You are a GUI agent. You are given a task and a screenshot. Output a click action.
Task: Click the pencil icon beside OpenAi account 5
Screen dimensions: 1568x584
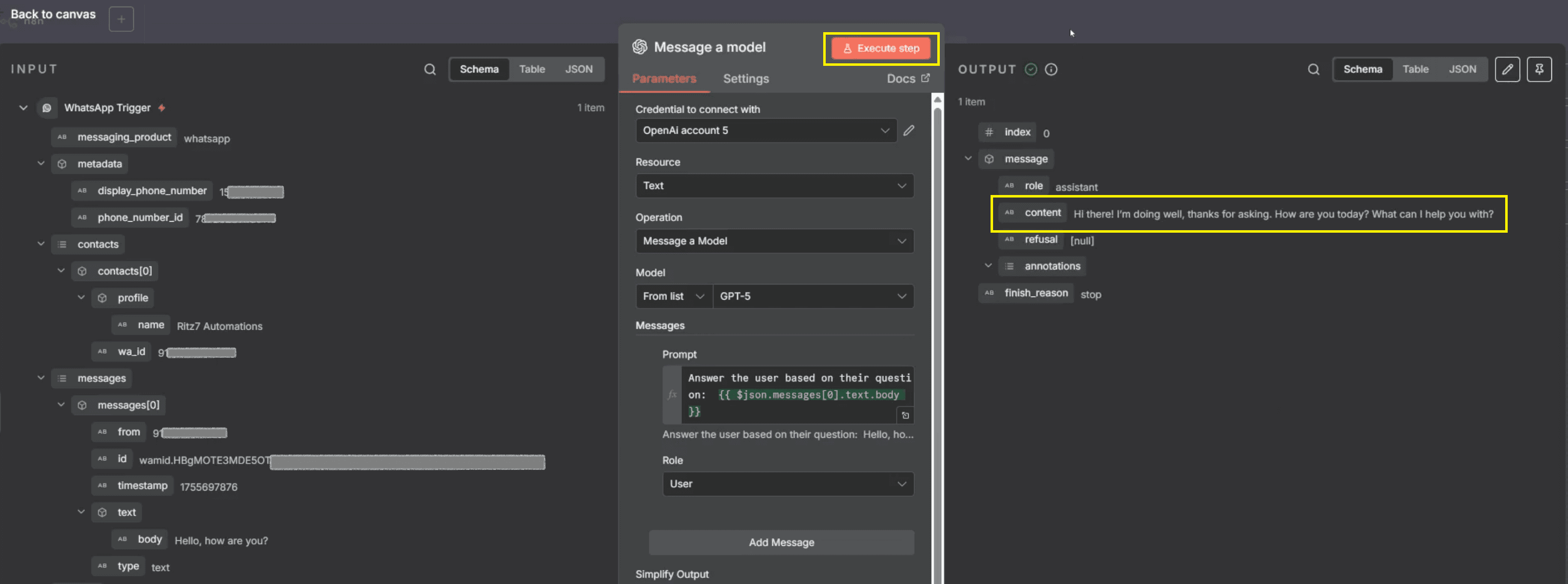909,130
